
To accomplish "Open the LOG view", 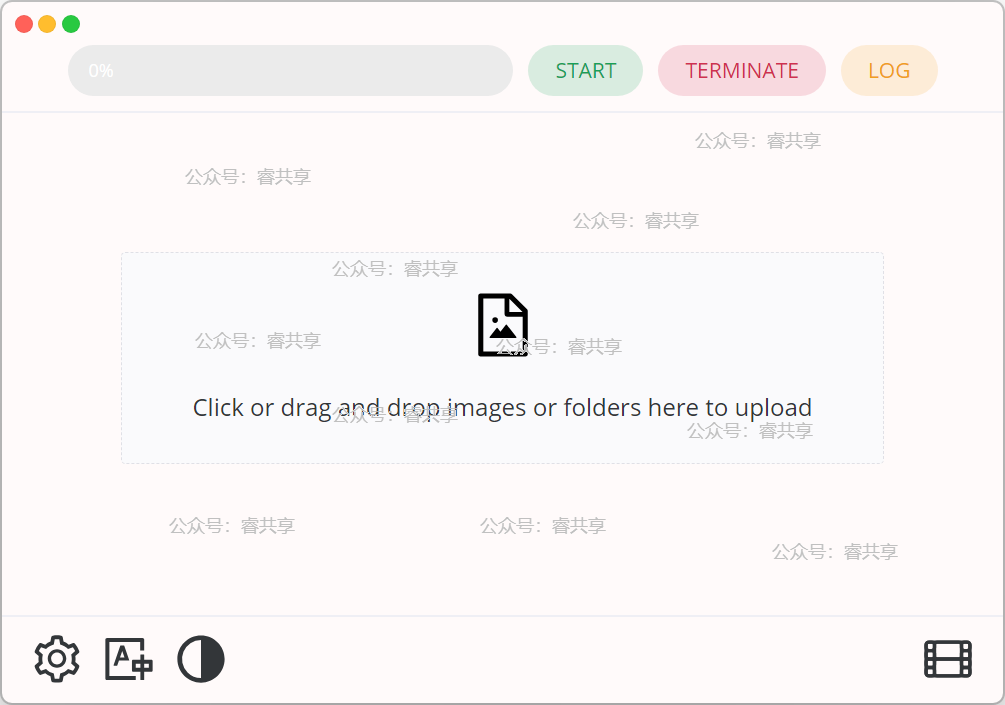I will (889, 70).
